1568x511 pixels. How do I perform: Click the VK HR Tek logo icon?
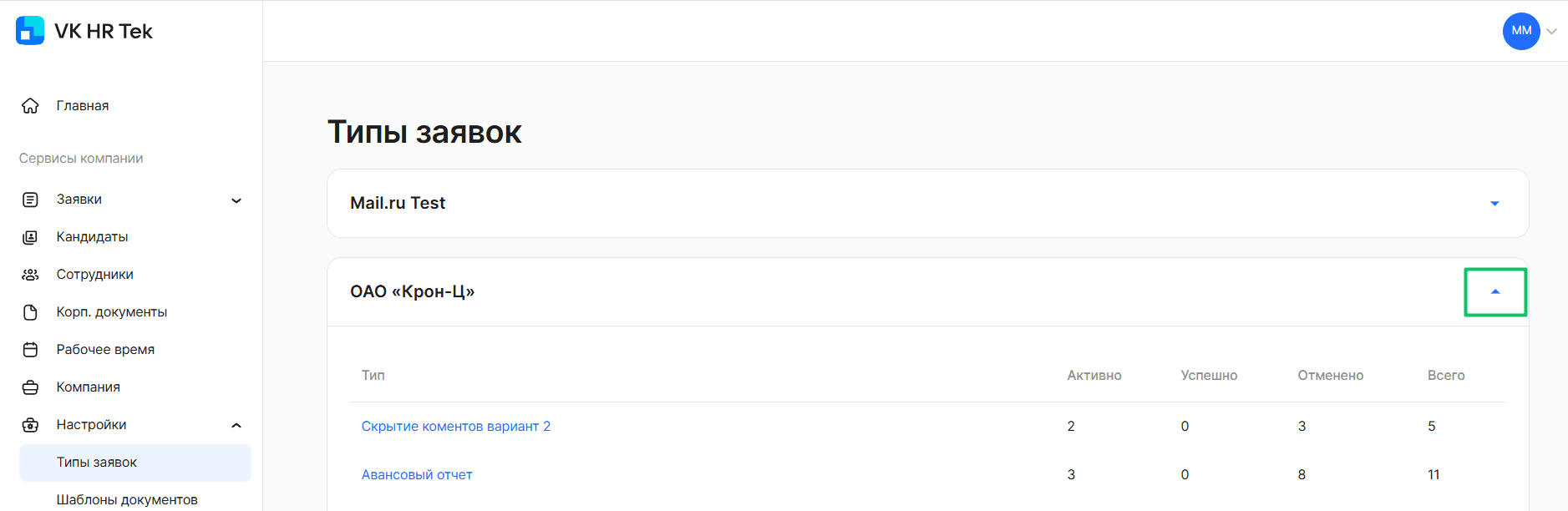click(30, 31)
